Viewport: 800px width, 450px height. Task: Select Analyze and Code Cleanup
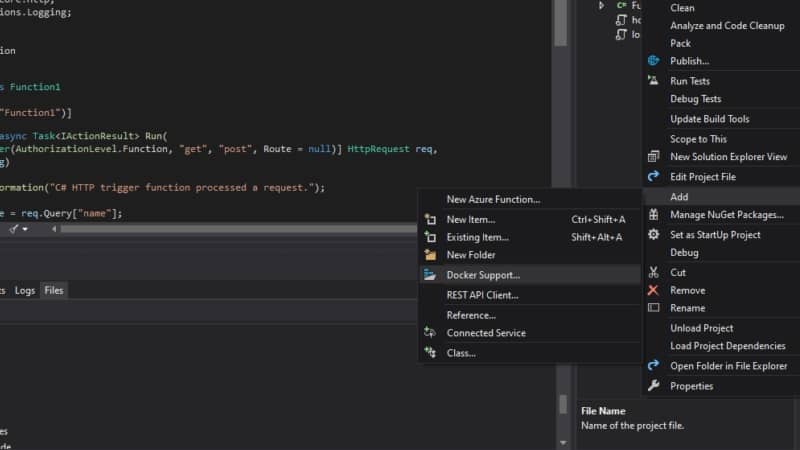click(727, 26)
